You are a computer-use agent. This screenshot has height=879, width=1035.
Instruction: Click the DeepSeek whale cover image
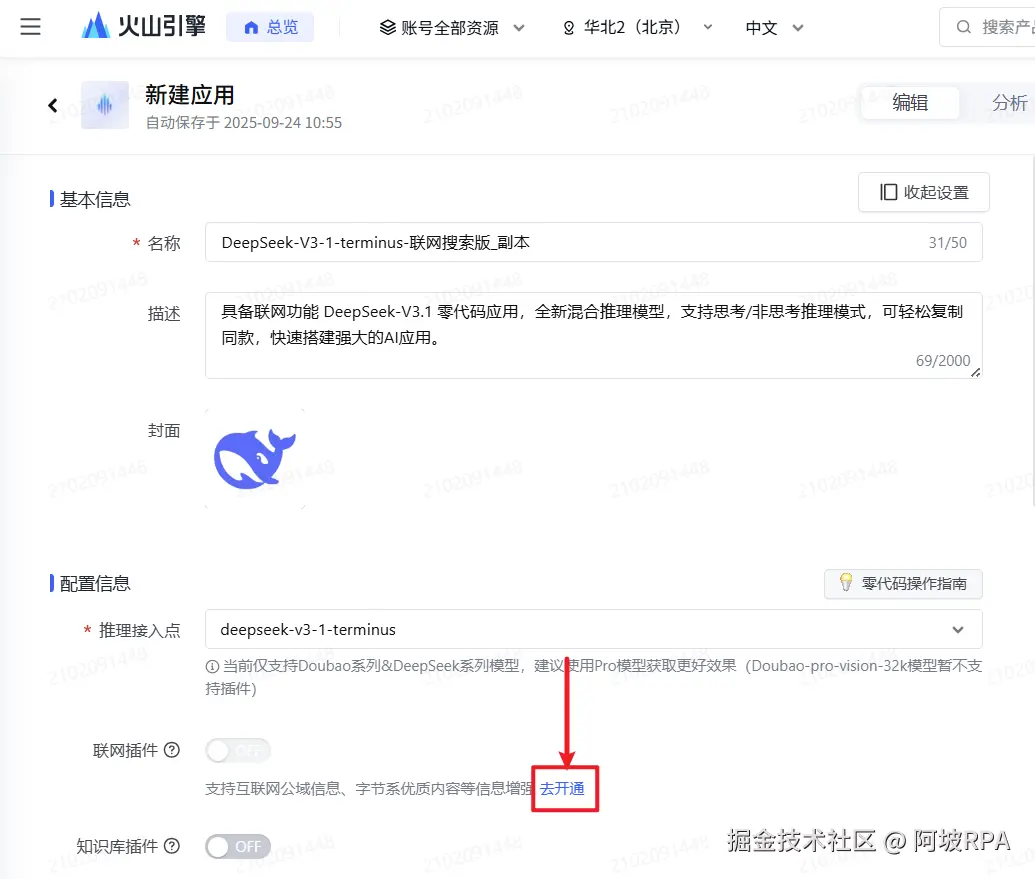[255, 459]
